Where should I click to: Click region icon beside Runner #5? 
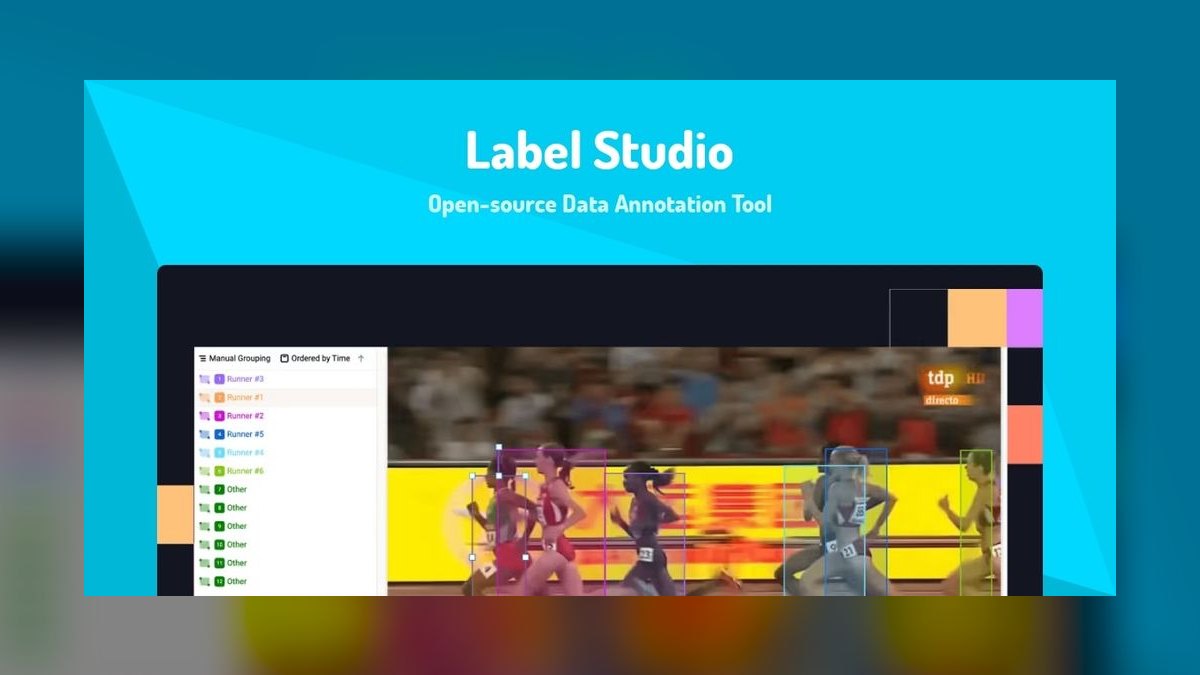click(204, 434)
